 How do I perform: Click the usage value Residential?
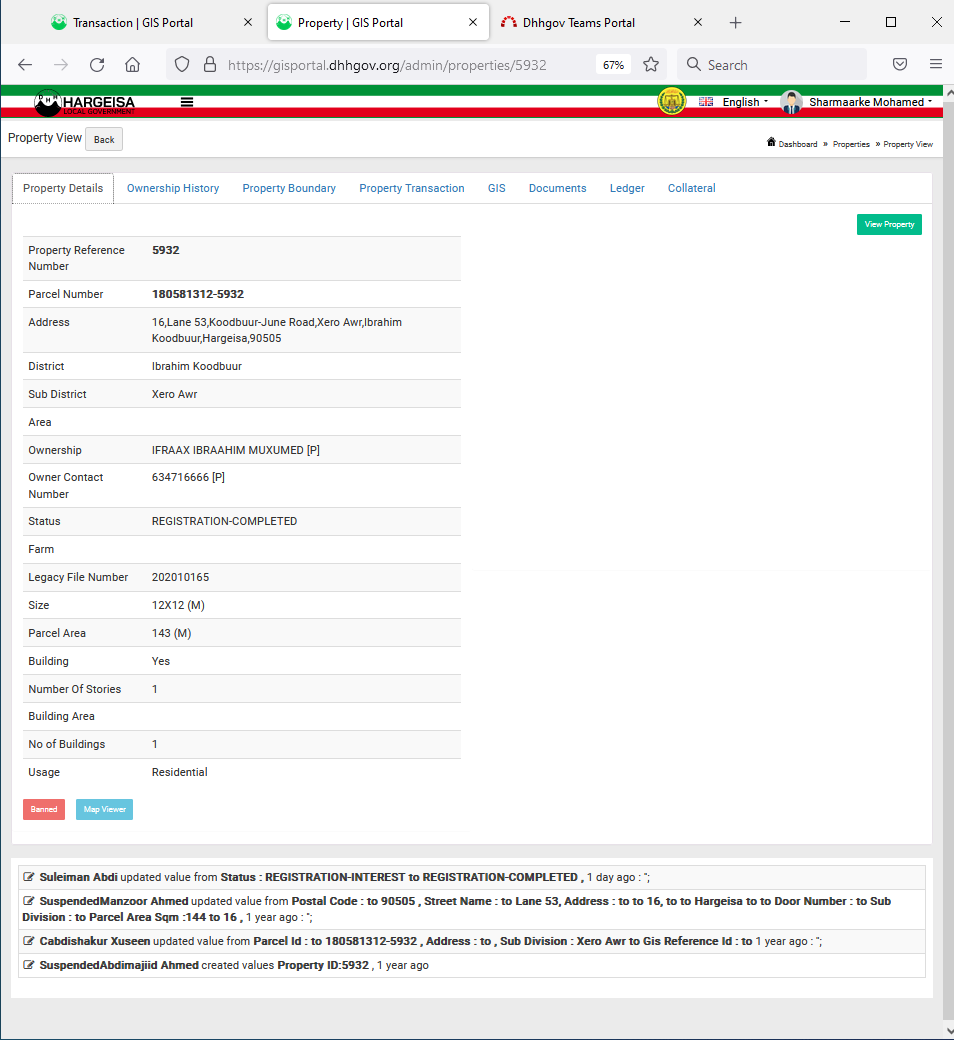[x=180, y=772]
